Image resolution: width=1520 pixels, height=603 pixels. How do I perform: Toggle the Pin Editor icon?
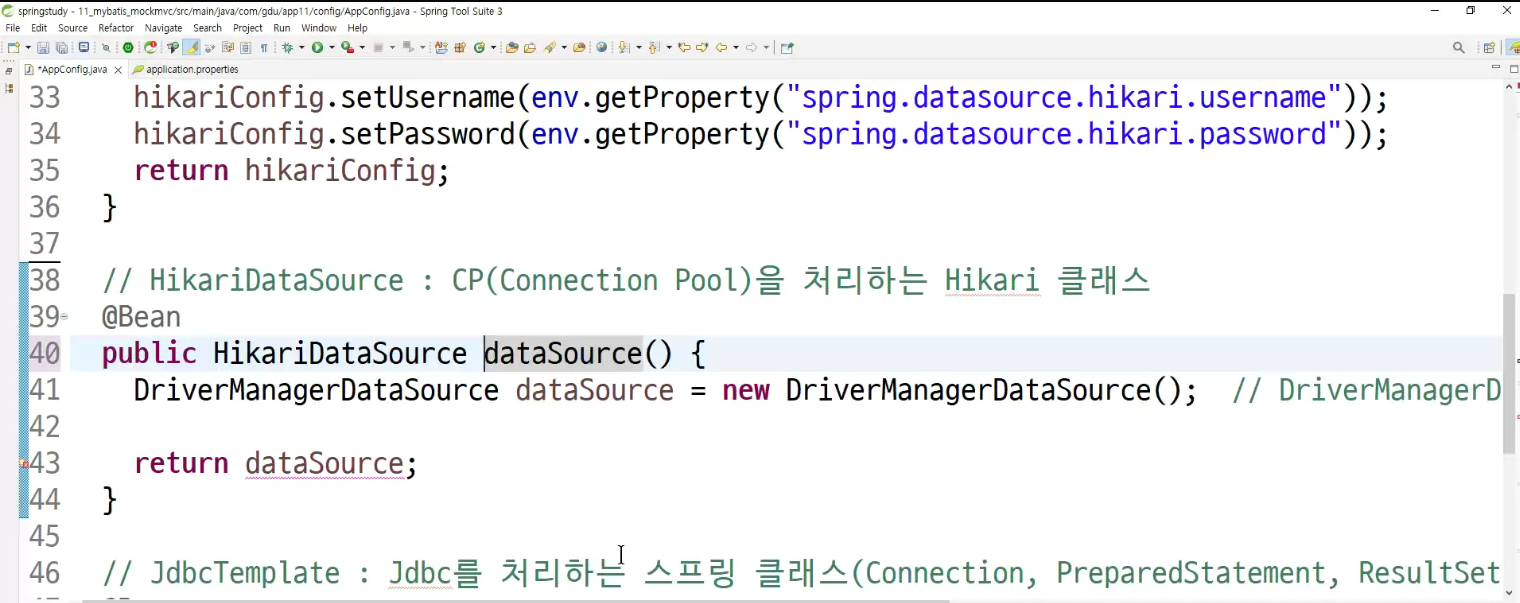pyautogui.click(x=787, y=47)
